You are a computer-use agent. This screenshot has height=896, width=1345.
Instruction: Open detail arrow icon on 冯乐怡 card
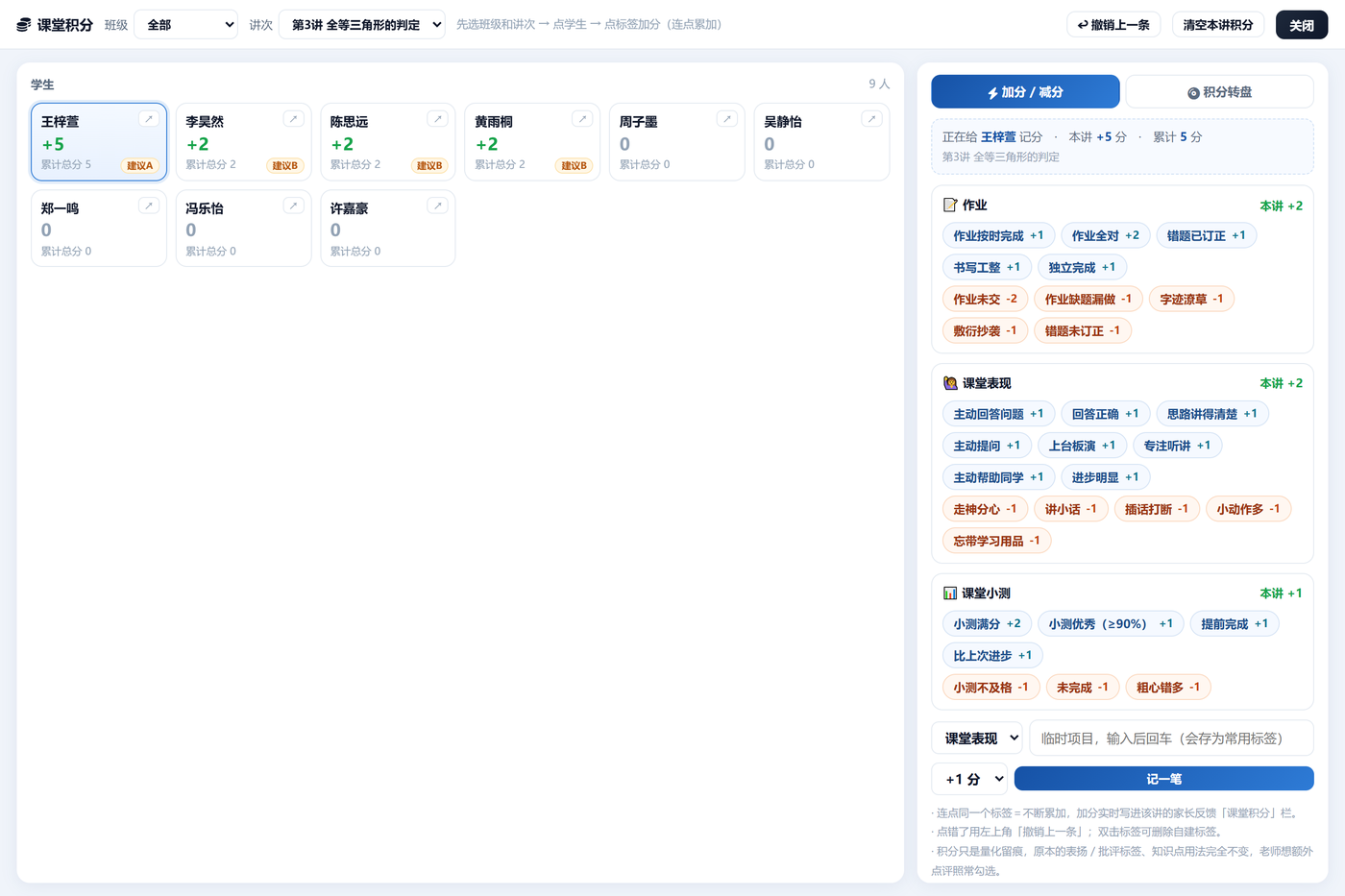tap(293, 206)
